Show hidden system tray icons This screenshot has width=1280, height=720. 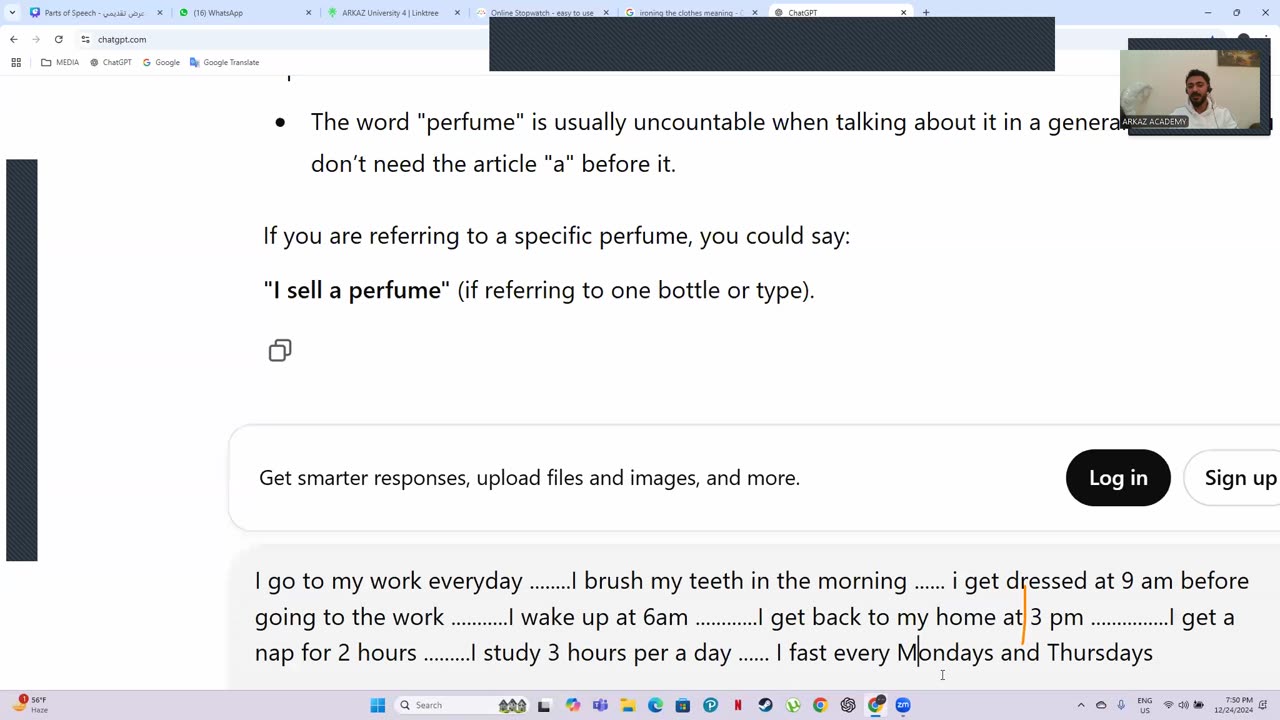1081,705
